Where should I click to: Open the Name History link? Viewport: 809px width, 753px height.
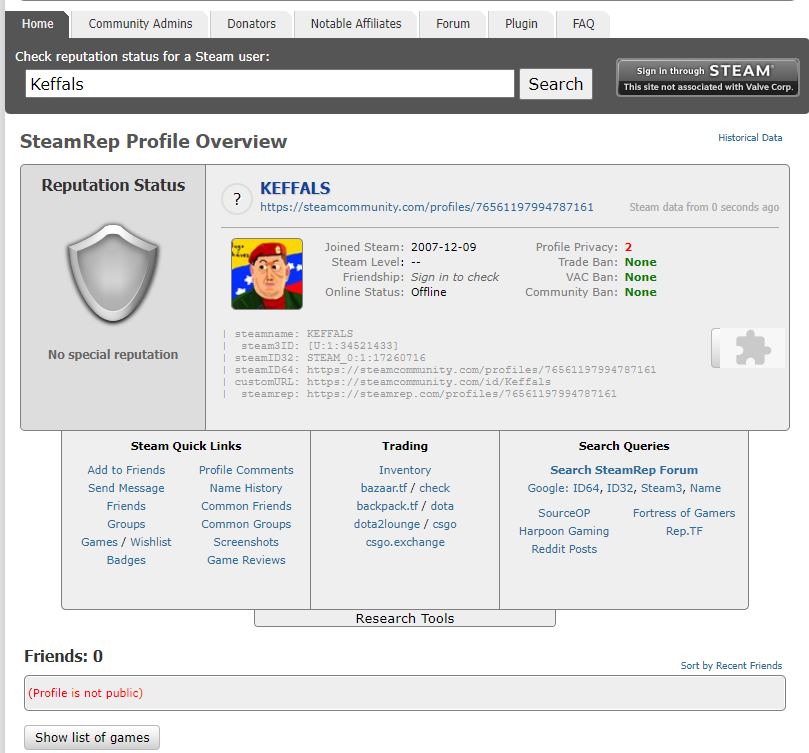pos(246,488)
